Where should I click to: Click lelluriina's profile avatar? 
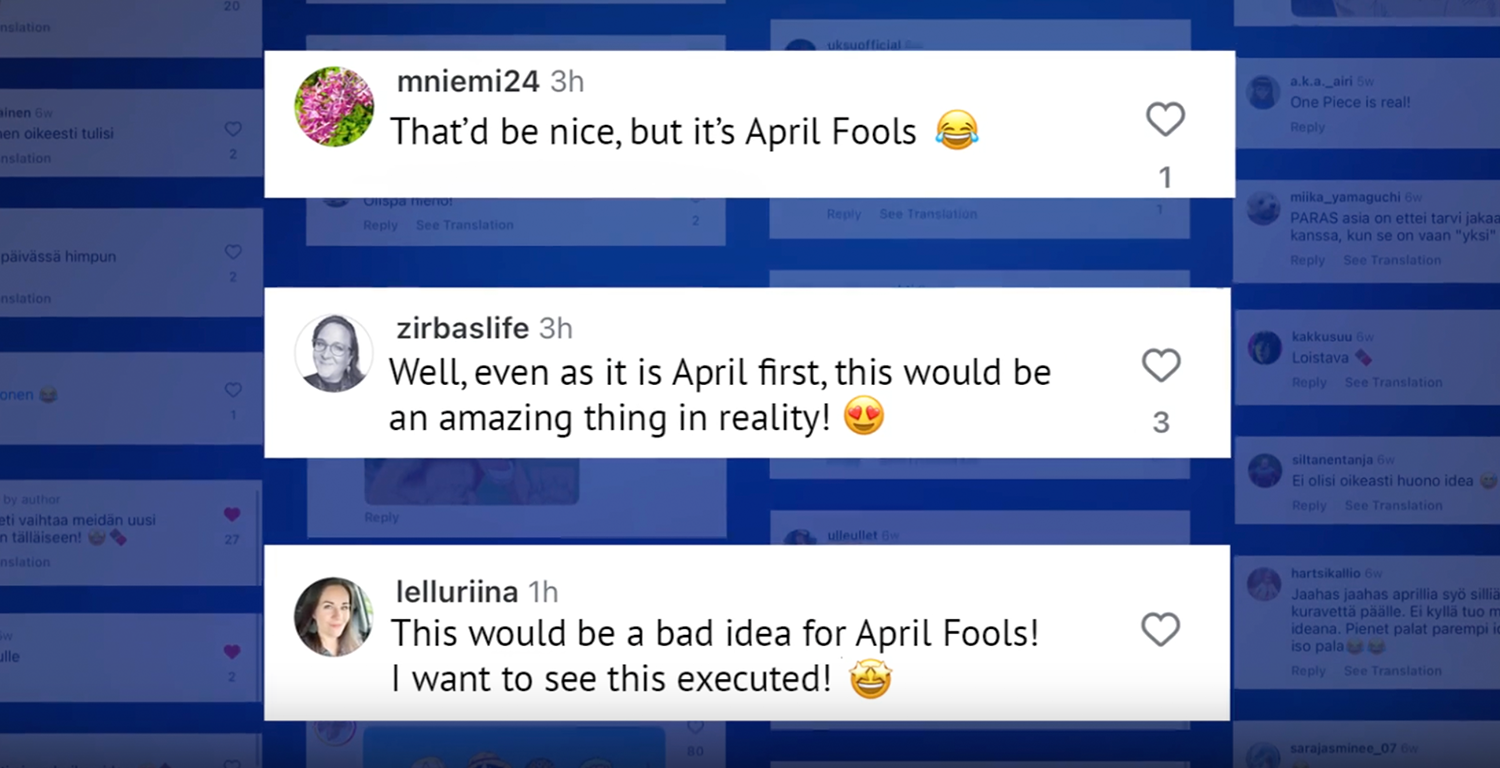point(334,616)
